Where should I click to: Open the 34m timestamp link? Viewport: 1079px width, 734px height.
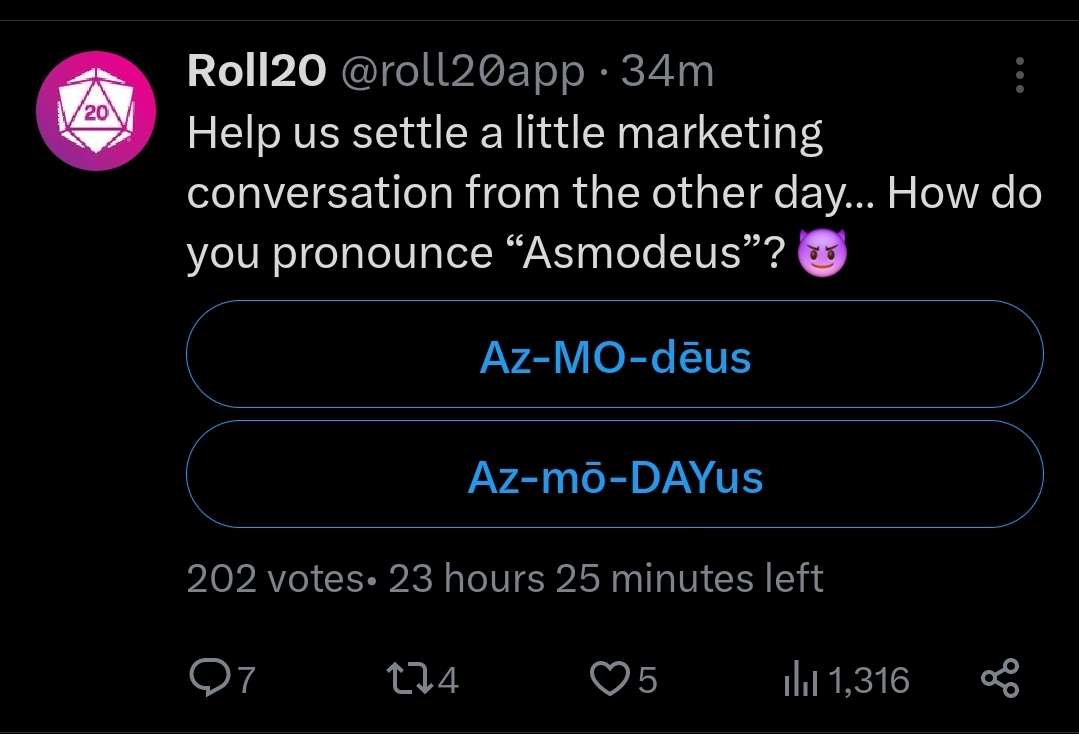668,72
